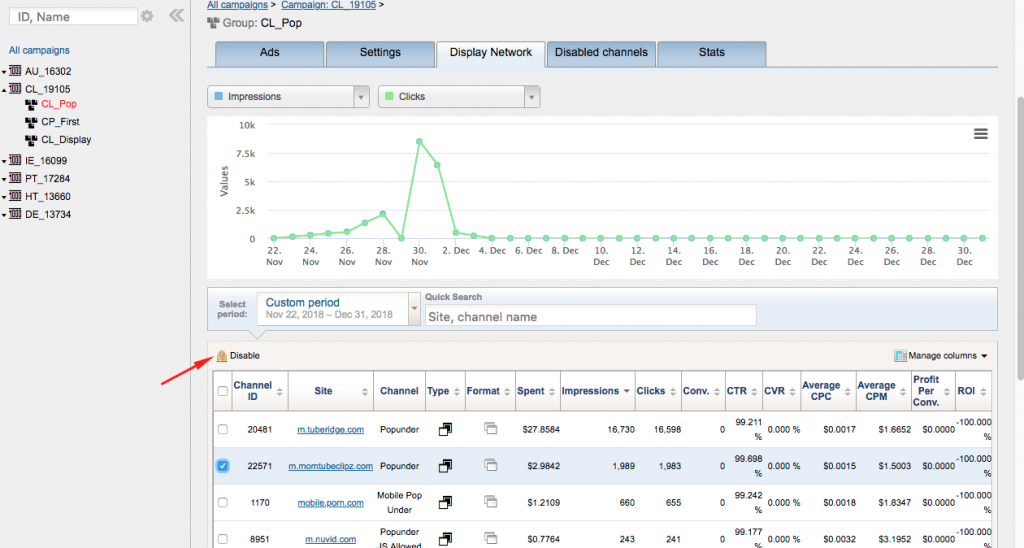Open the Clicks metric dropdown
1024x548 pixels.
click(x=532, y=97)
